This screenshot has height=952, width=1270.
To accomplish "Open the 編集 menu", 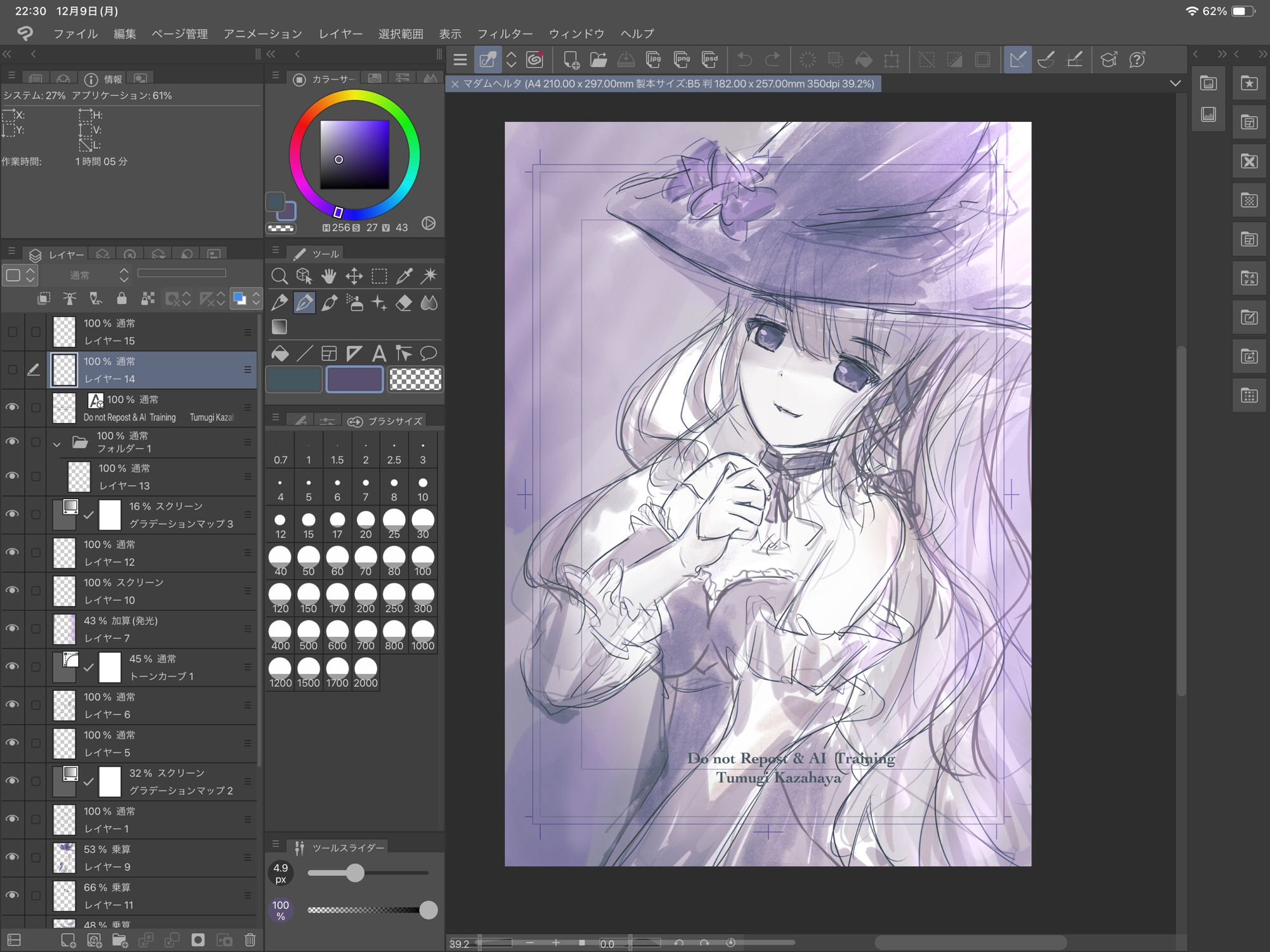I will (124, 34).
